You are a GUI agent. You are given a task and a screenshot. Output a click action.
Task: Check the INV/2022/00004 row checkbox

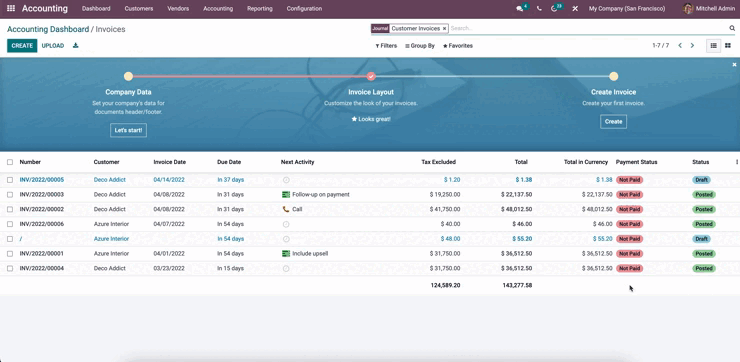pyautogui.click(x=10, y=268)
